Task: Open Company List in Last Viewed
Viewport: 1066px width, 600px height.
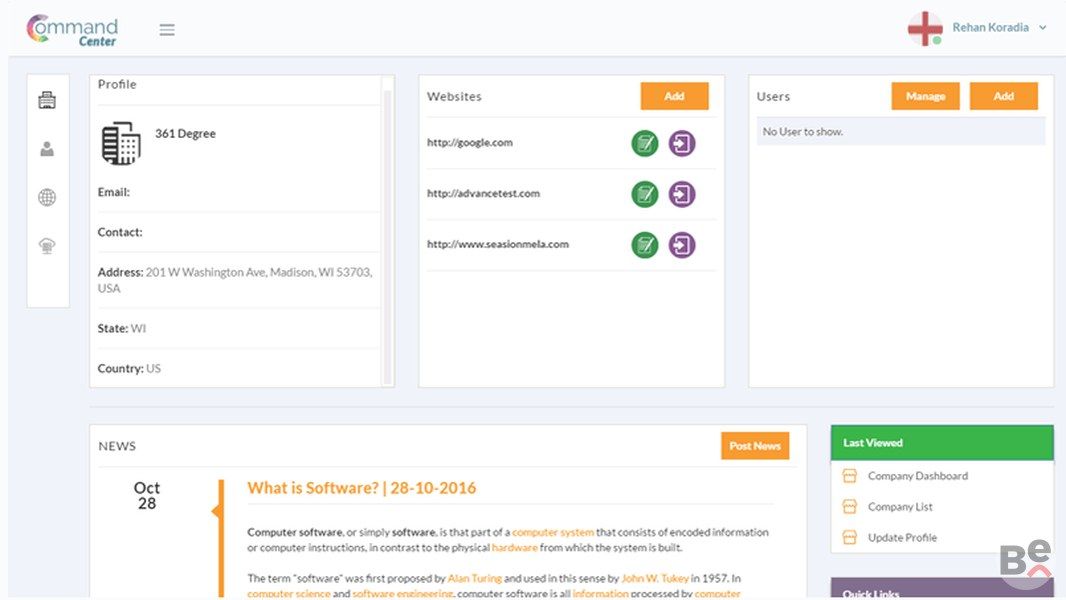Action: (900, 507)
